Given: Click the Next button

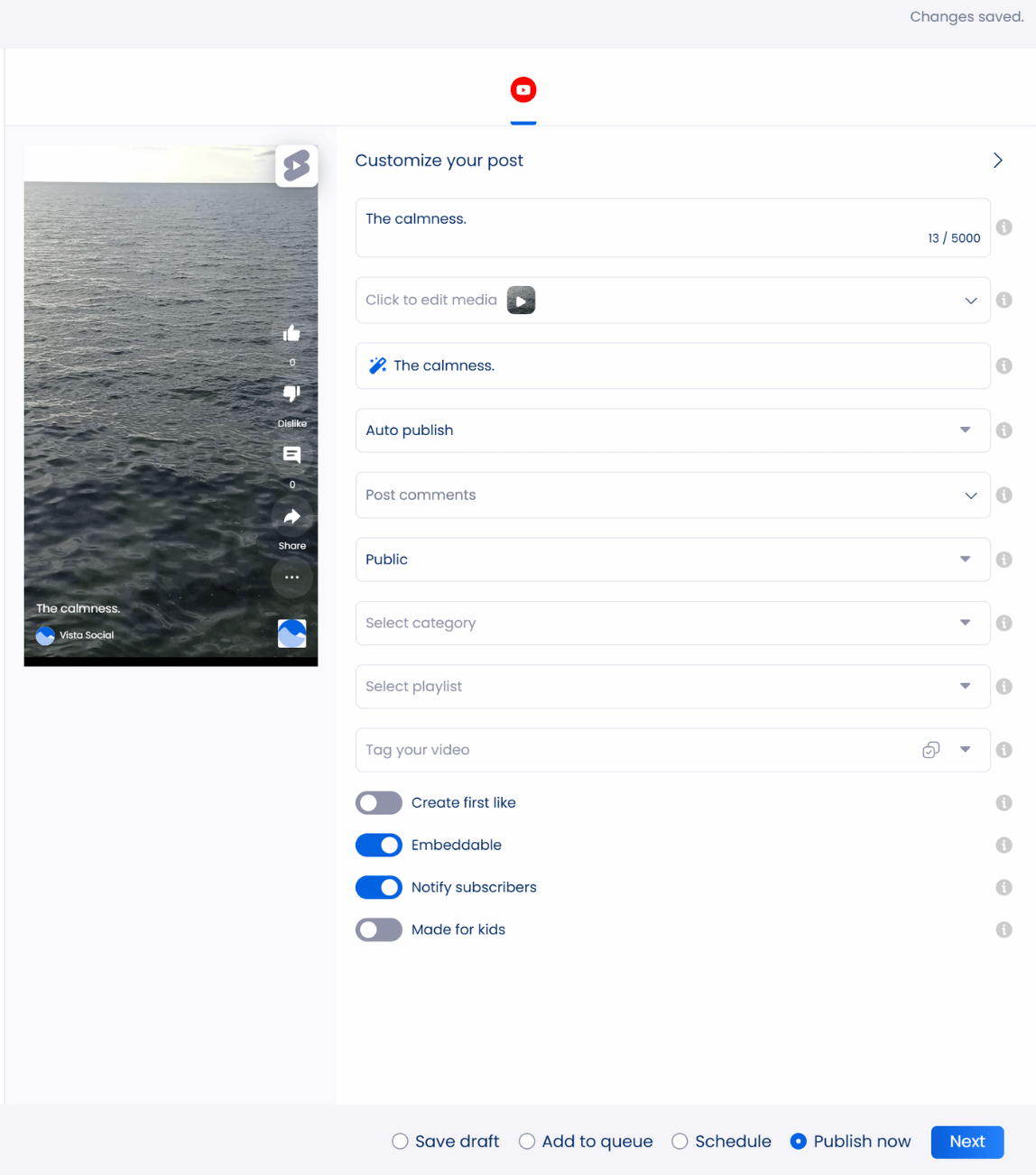Looking at the screenshot, I should [967, 1142].
